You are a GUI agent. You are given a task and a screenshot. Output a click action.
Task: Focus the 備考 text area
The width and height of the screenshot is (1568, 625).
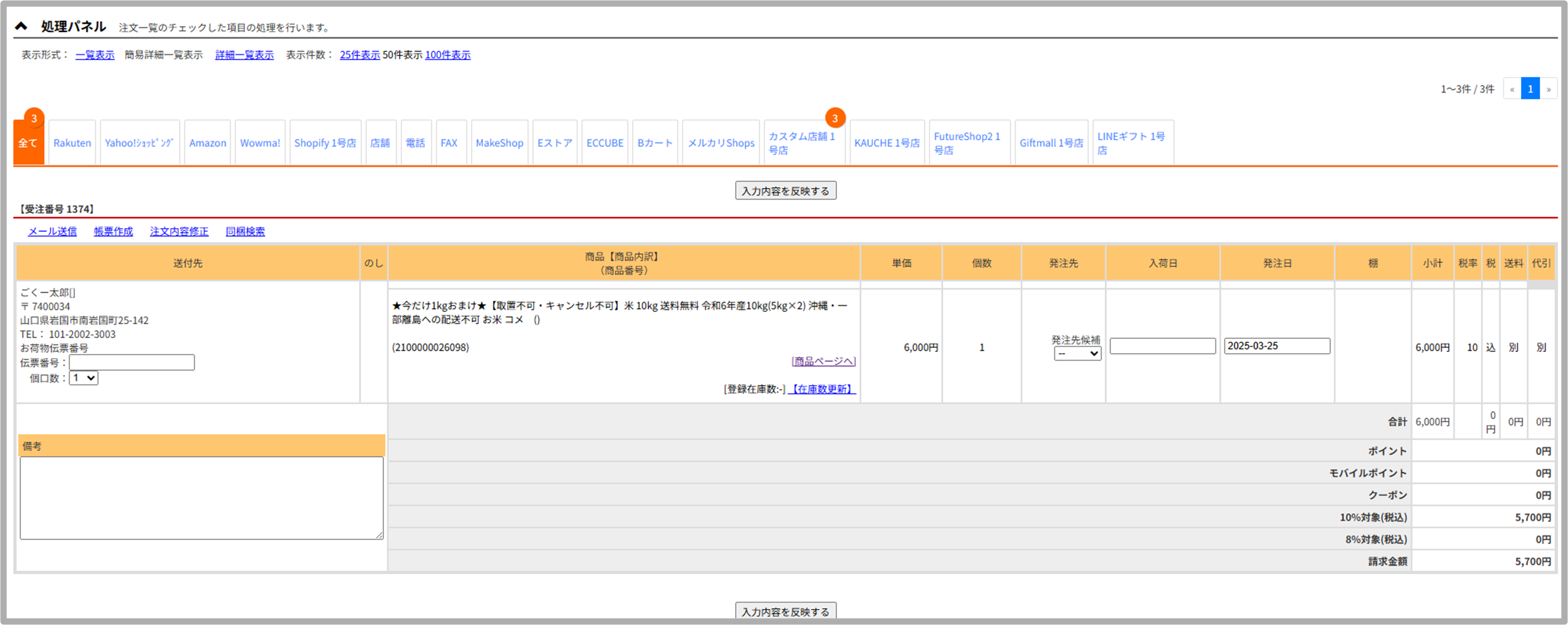click(x=201, y=498)
